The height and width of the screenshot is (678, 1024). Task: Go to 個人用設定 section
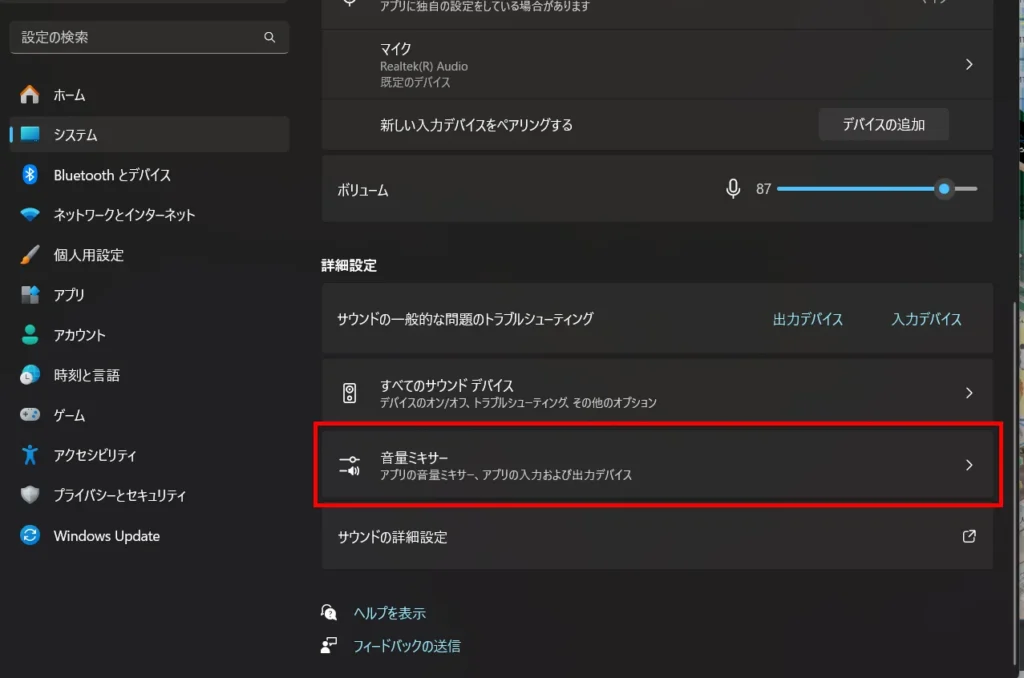pyautogui.click(x=88, y=255)
